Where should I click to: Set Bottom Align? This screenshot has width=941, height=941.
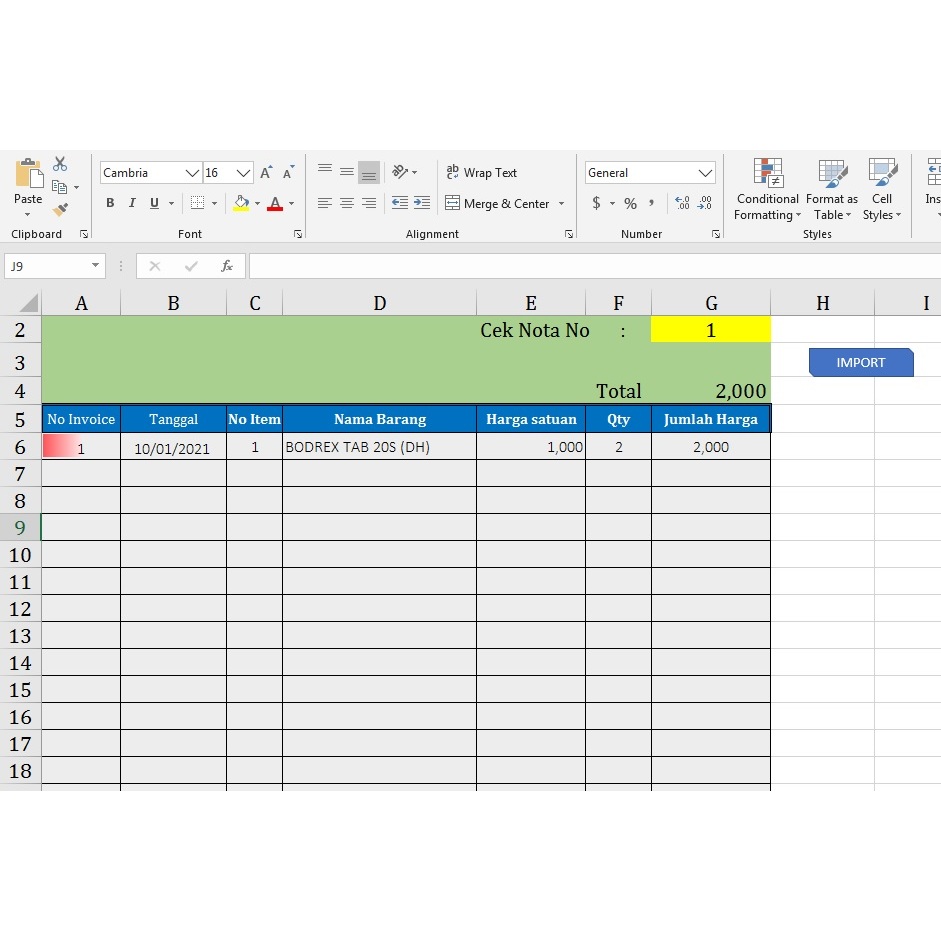(x=369, y=172)
